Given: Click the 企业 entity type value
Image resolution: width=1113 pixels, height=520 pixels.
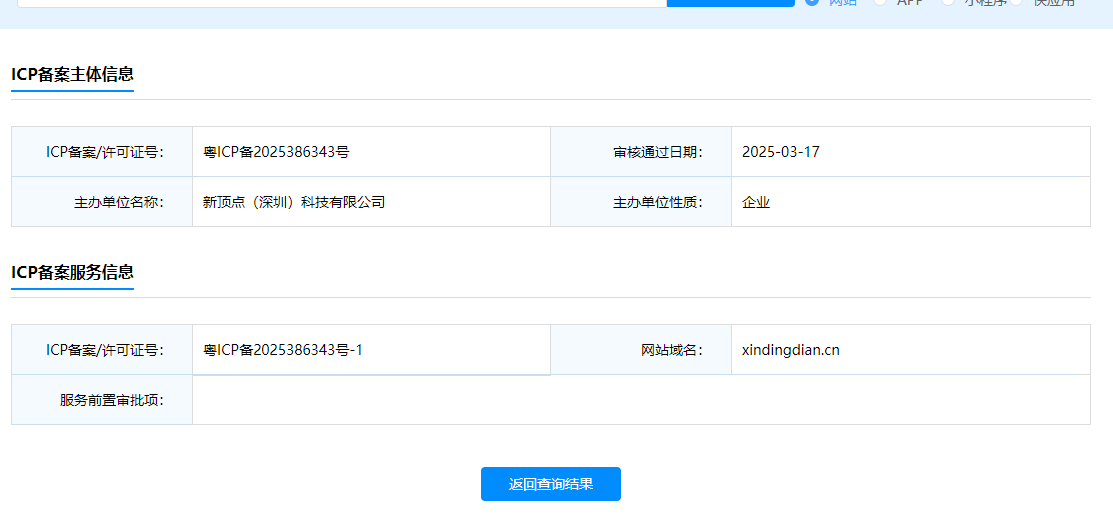Looking at the screenshot, I should 756,202.
